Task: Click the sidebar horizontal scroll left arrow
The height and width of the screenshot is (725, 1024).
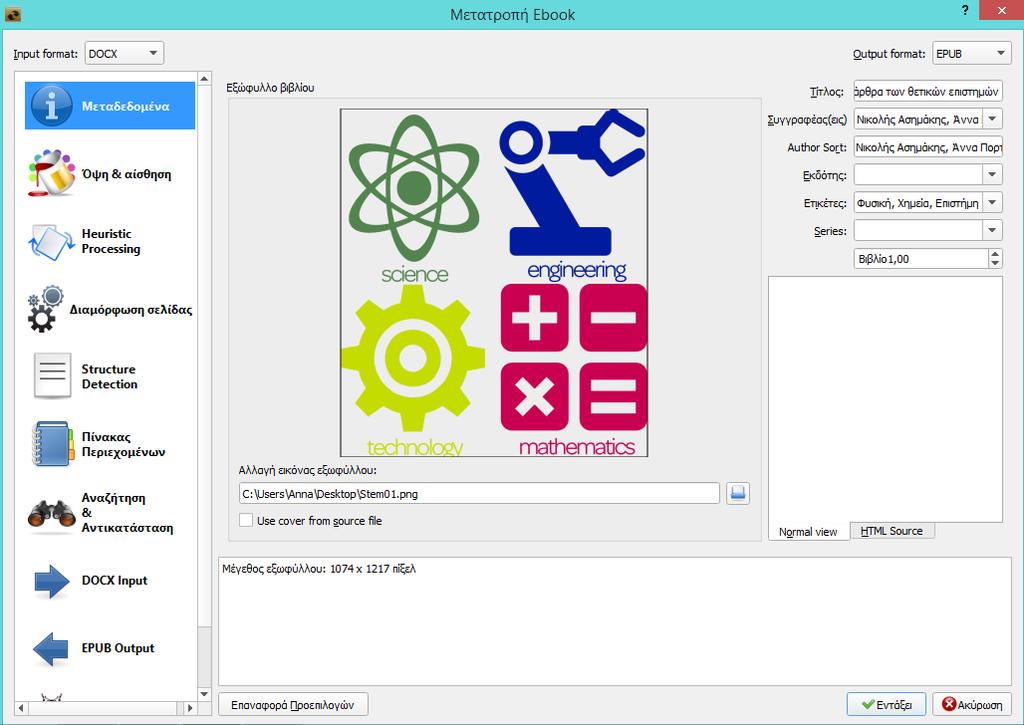Action: click(x=21, y=707)
